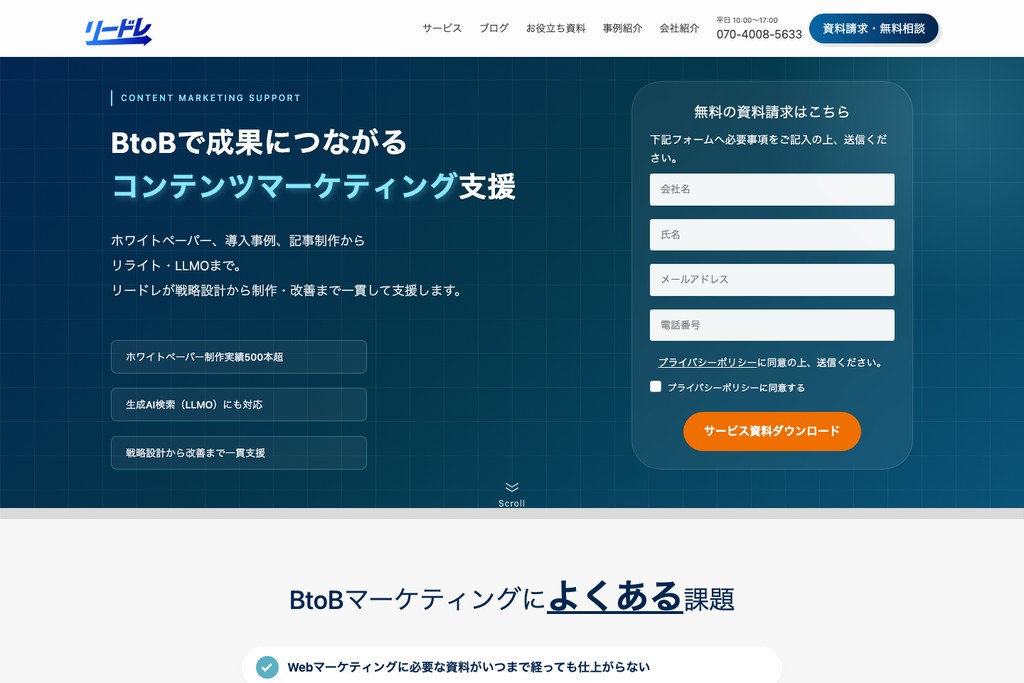
Task: Click the BtoBマーケティングによくある課題 heading
Action: coord(512,597)
